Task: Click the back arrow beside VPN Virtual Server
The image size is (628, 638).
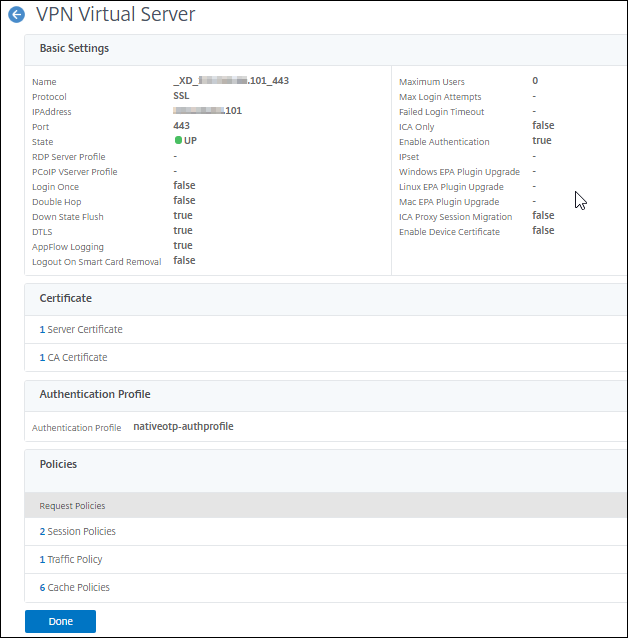Action: click(x=16, y=16)
